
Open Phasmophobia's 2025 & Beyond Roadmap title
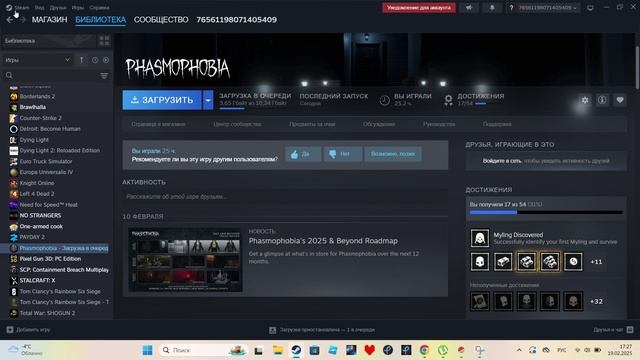click(x=323, y=241)
